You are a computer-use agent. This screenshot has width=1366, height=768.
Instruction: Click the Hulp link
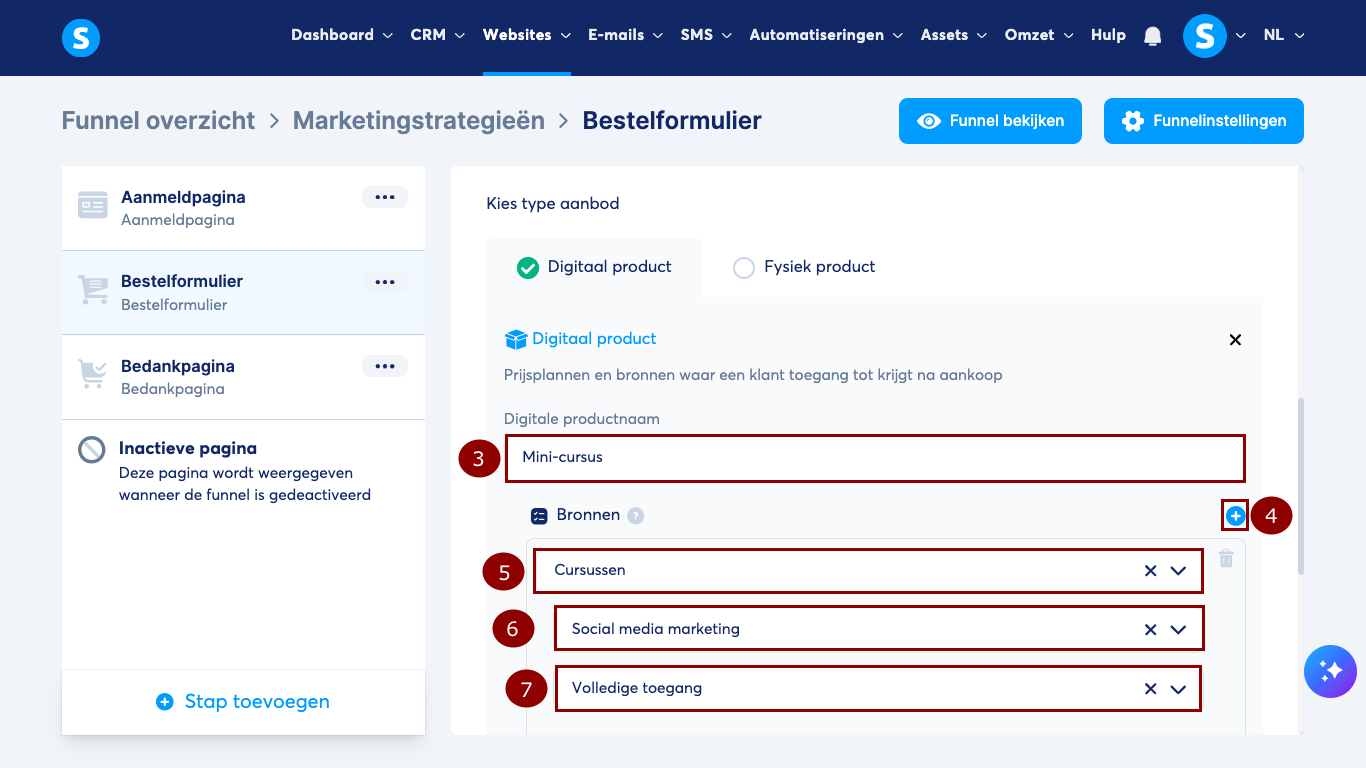[1108, 35]
